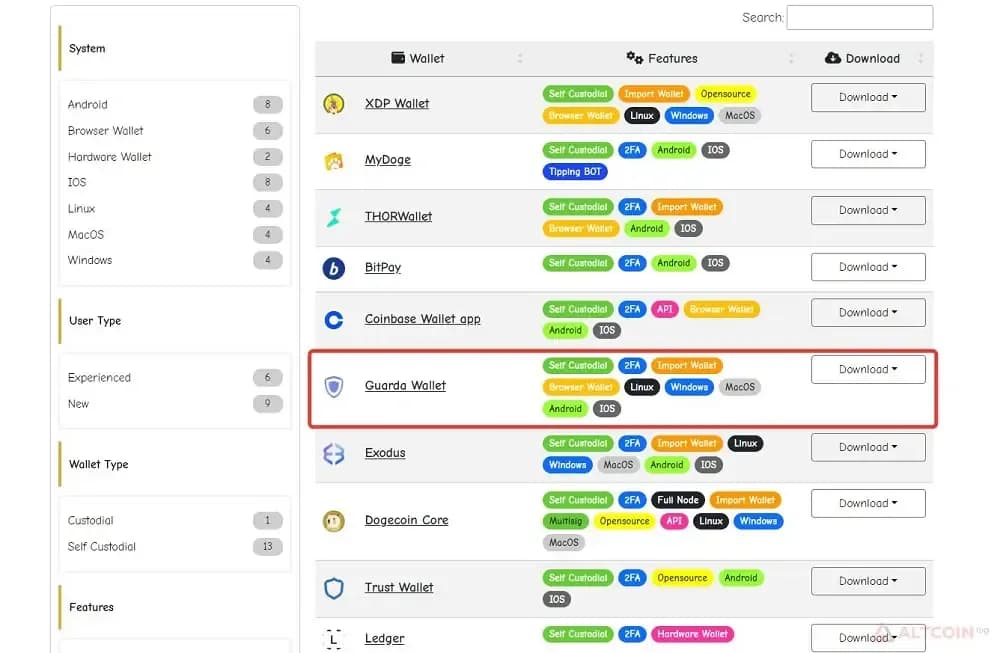Filter by Self Custodial wallet type

coord(174,547)
